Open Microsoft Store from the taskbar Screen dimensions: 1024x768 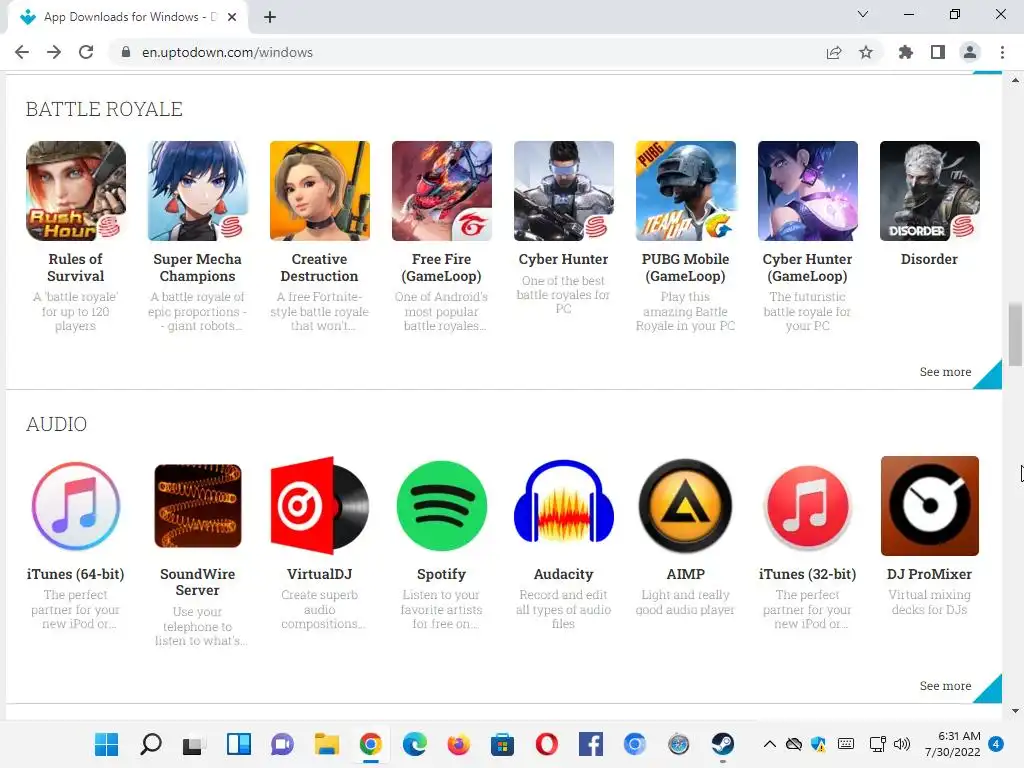click(x=502, y=744)
